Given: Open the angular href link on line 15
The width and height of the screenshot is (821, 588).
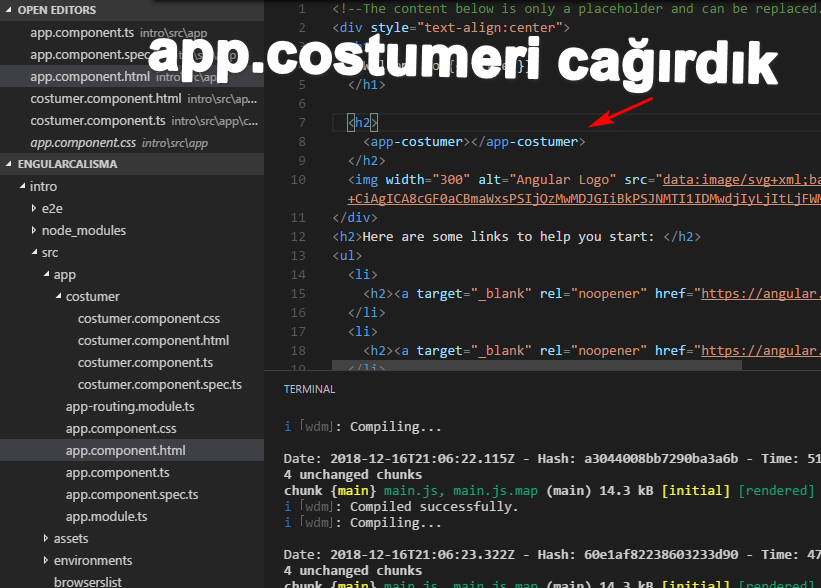Looking at the screenshot, I should tap(761, 293).
